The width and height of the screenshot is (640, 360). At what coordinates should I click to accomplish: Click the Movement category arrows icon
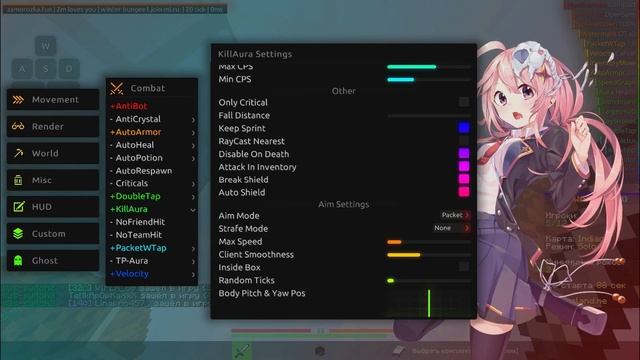coord(18,100)
